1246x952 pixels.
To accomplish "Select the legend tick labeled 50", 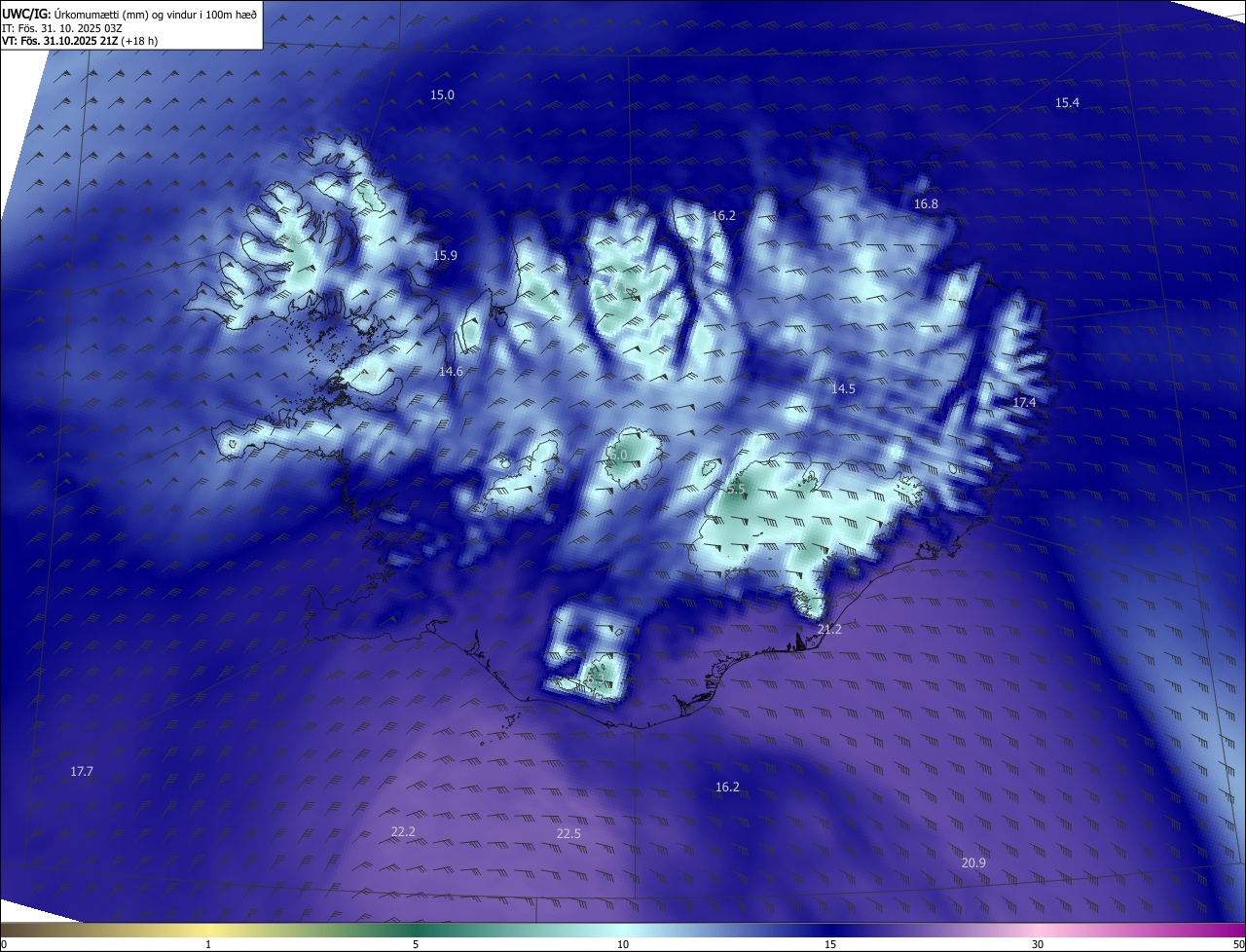I will tap(1238, 944).
